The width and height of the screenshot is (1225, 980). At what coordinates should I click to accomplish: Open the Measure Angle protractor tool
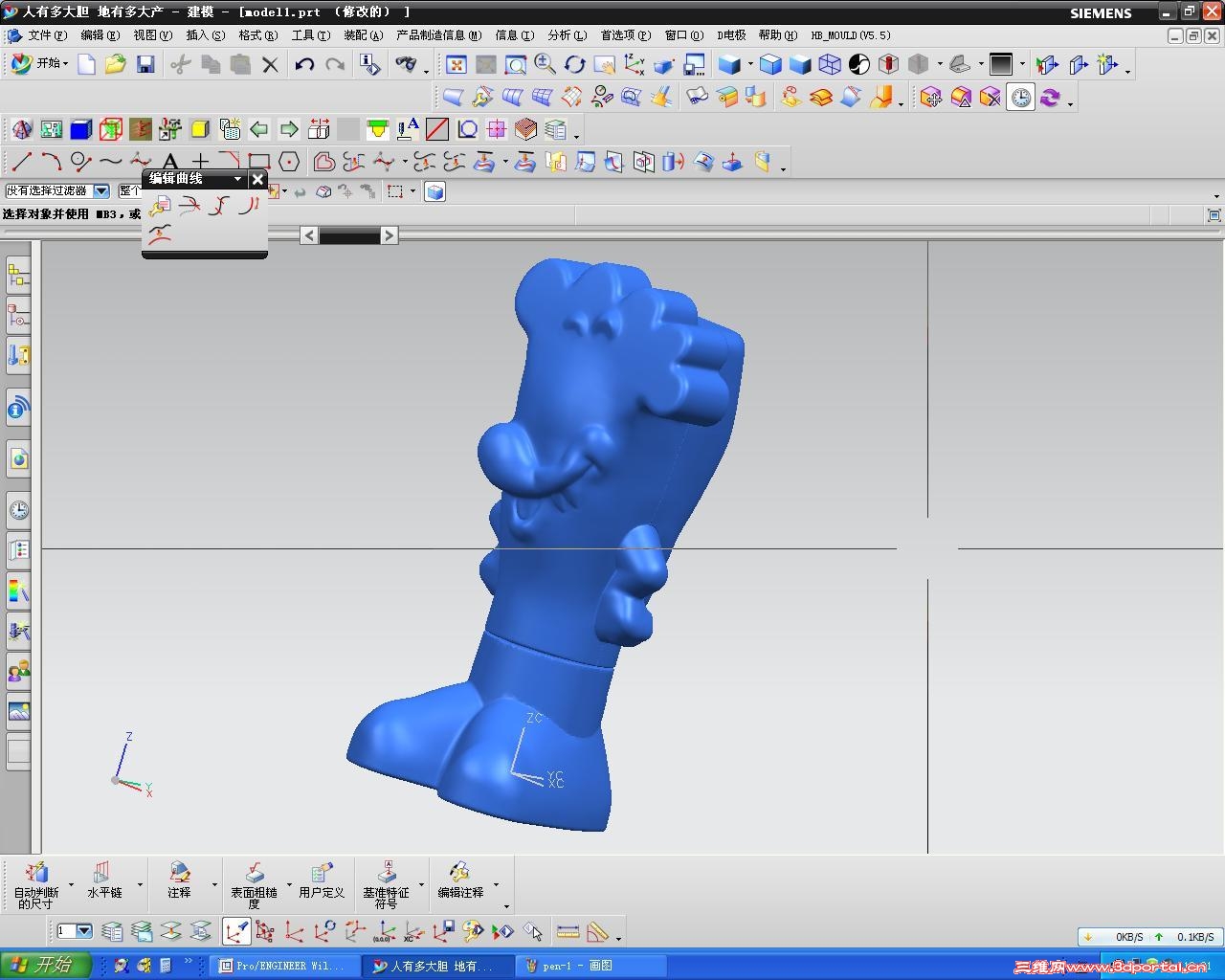[x=598, y=931]
